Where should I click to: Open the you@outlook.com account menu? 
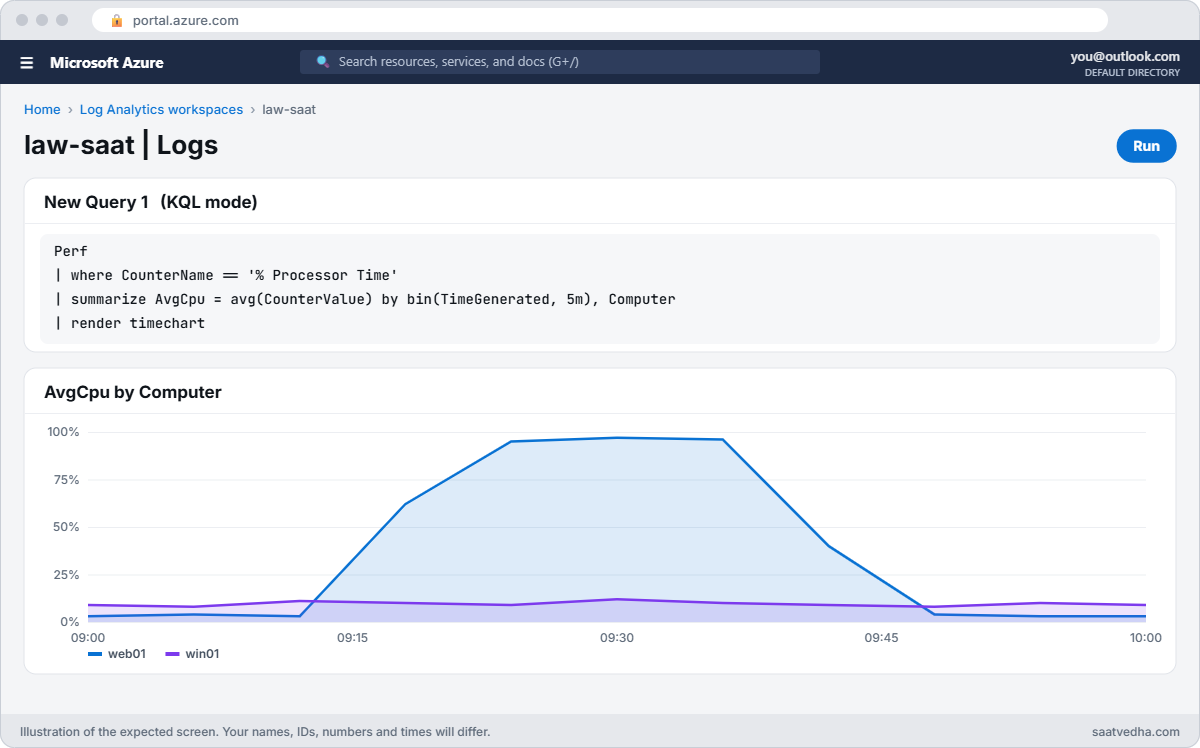[x=1125, y=57]
